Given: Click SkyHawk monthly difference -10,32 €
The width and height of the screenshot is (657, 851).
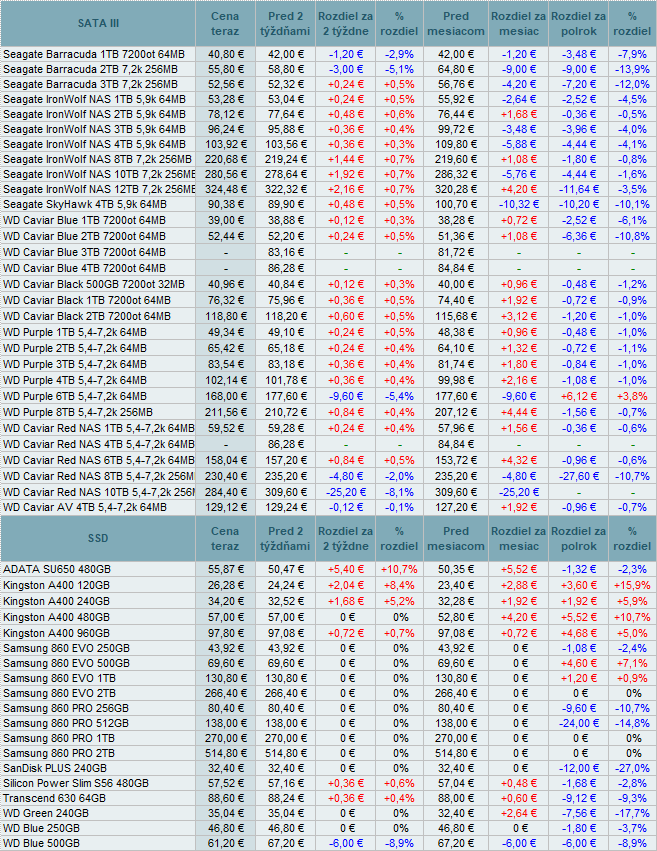Looking at the screenshot, I should (519, 205).
